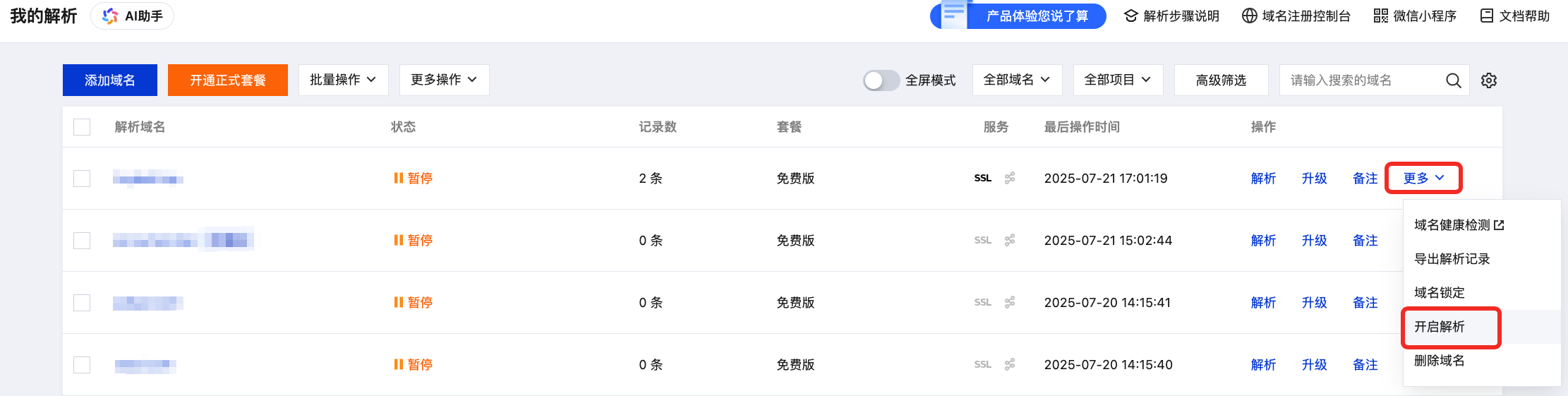
Task: Click the share icon in first row
Action: [x=1010, y=178]
